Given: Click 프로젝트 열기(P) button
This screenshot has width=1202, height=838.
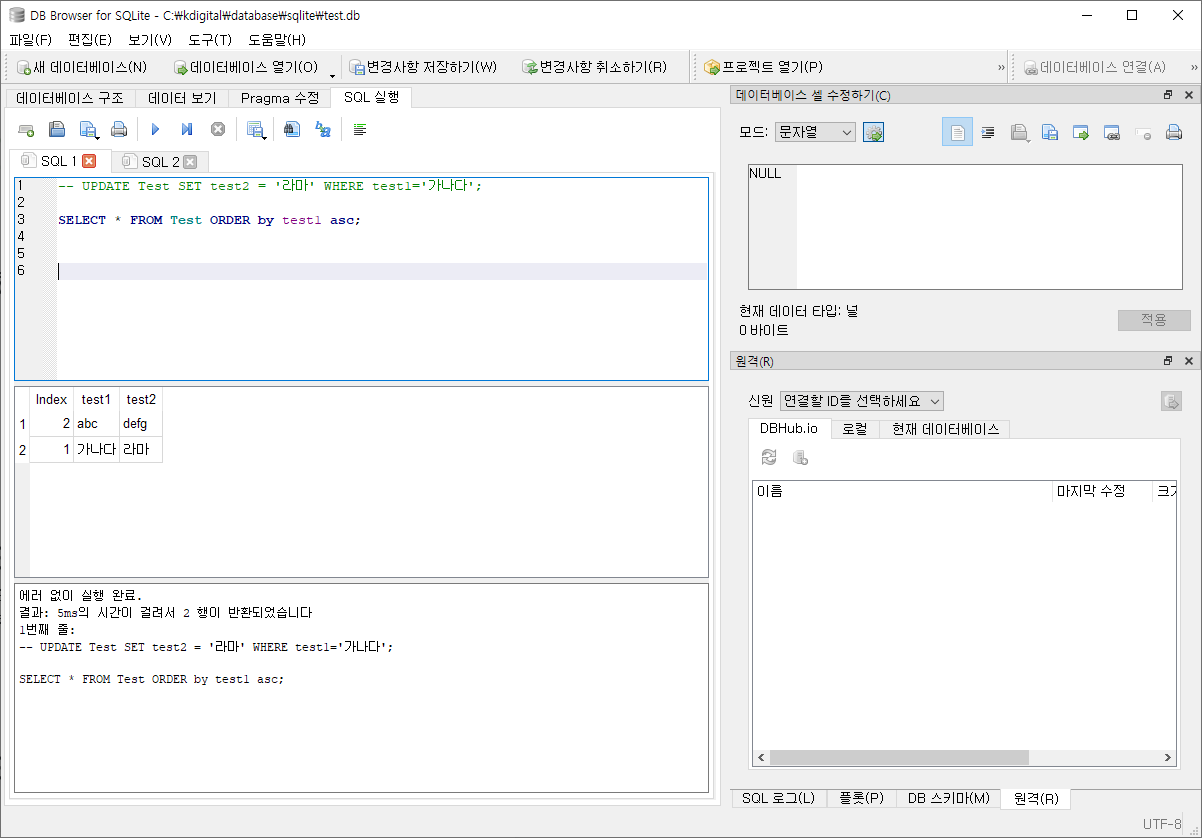Looking at the screenshot, I should pos(763,67).
